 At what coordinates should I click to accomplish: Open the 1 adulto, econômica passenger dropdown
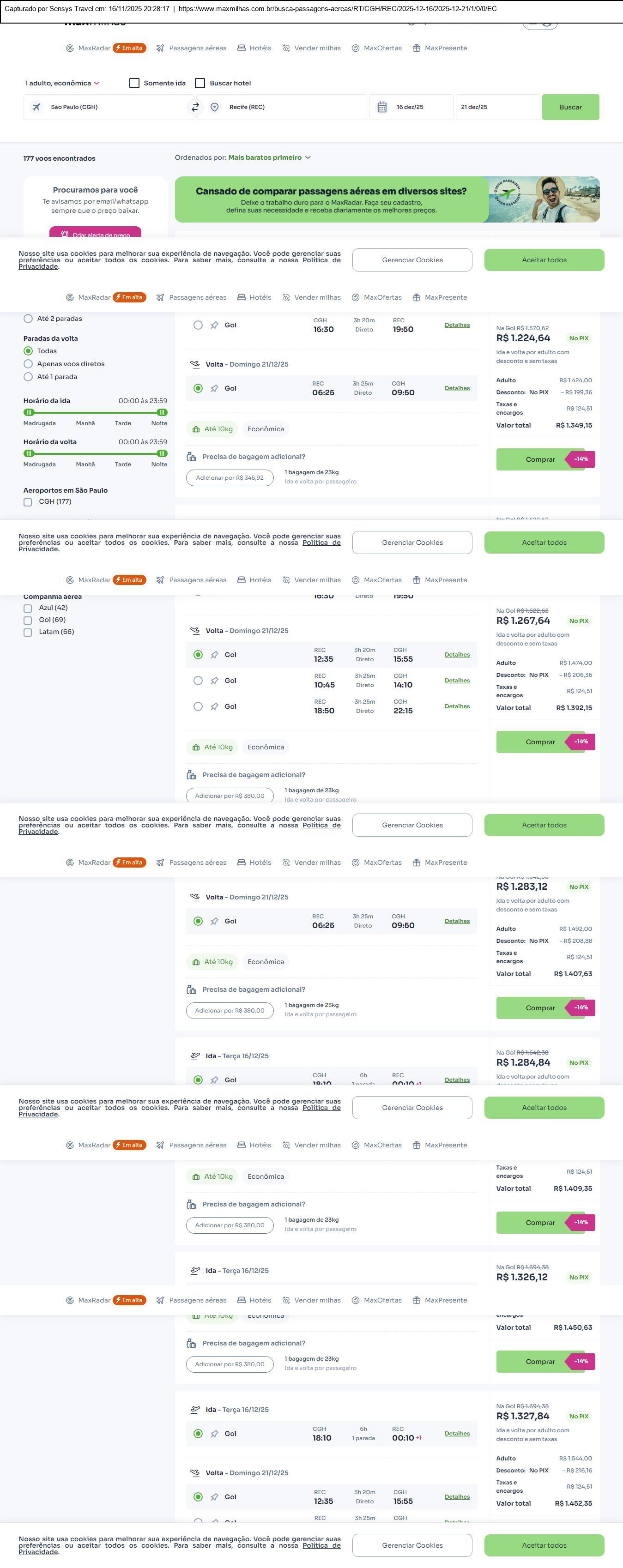pos(62,84)
